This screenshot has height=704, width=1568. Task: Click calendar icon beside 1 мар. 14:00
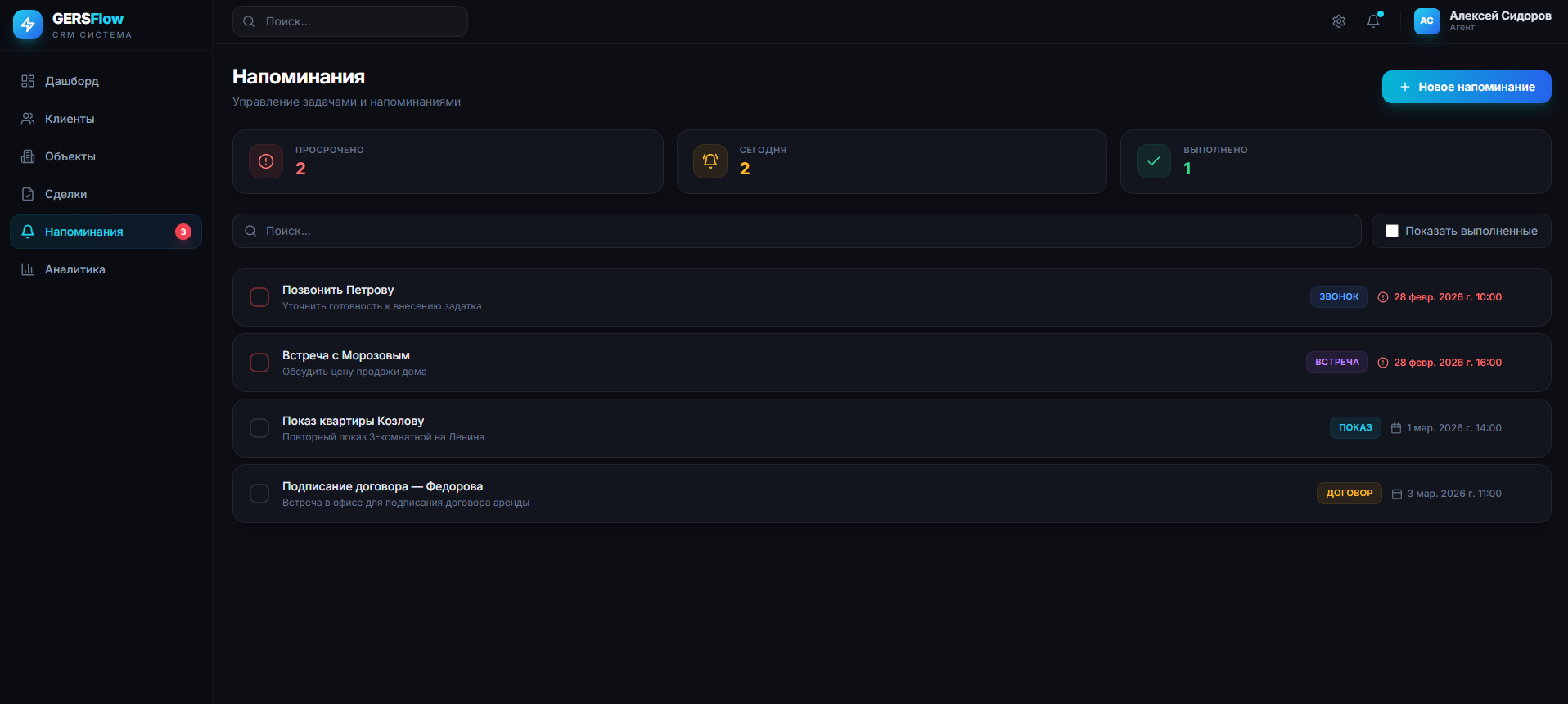[1396, 428]
